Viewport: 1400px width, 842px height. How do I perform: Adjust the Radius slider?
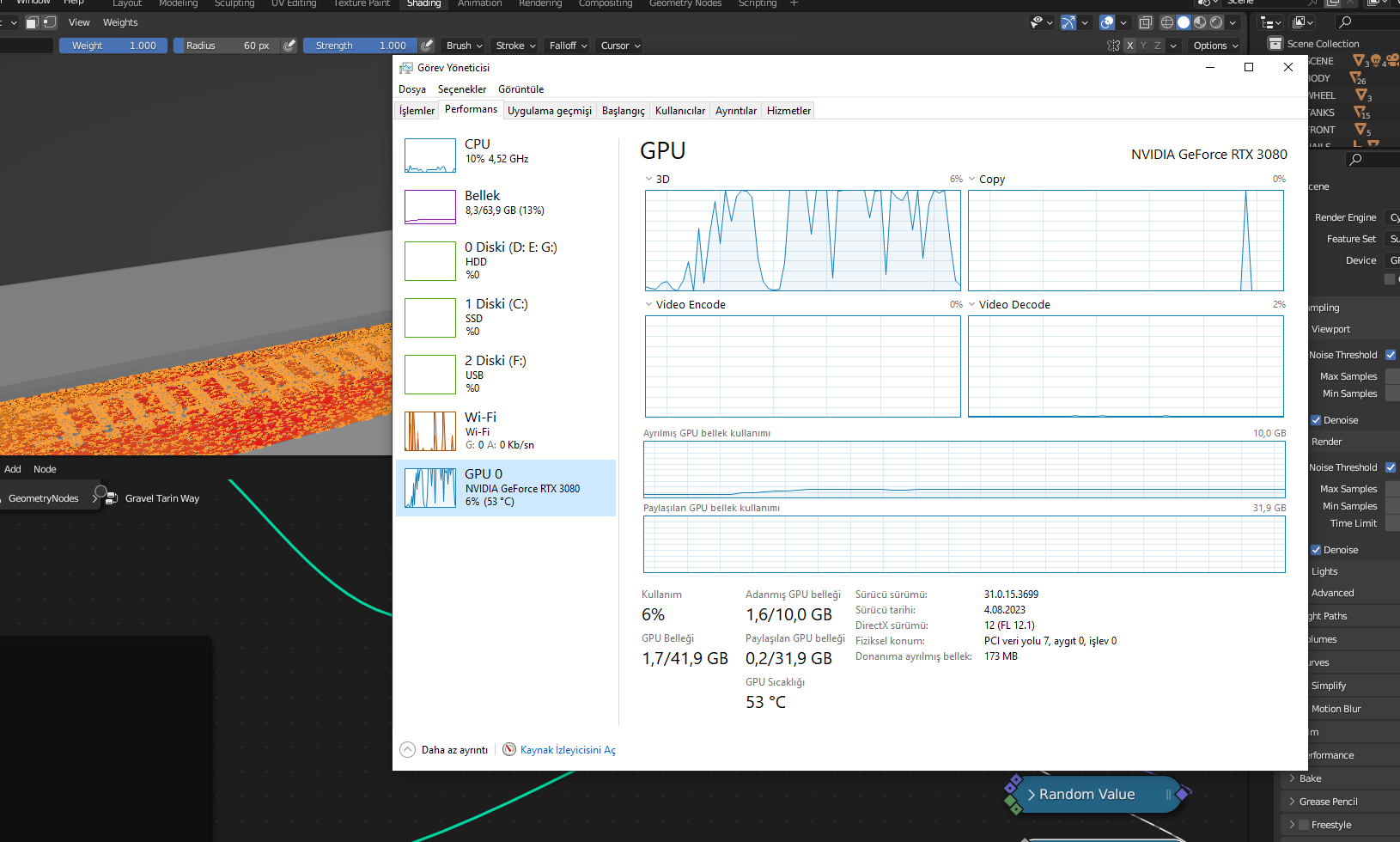point(228,46)
